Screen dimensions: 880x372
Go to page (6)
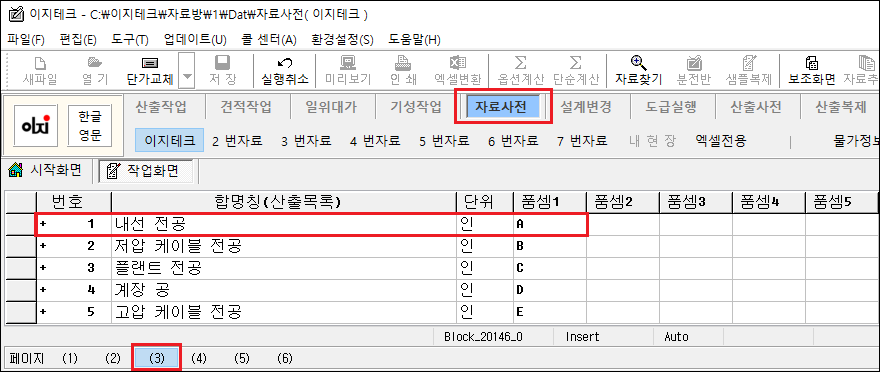tap(285, 358)
